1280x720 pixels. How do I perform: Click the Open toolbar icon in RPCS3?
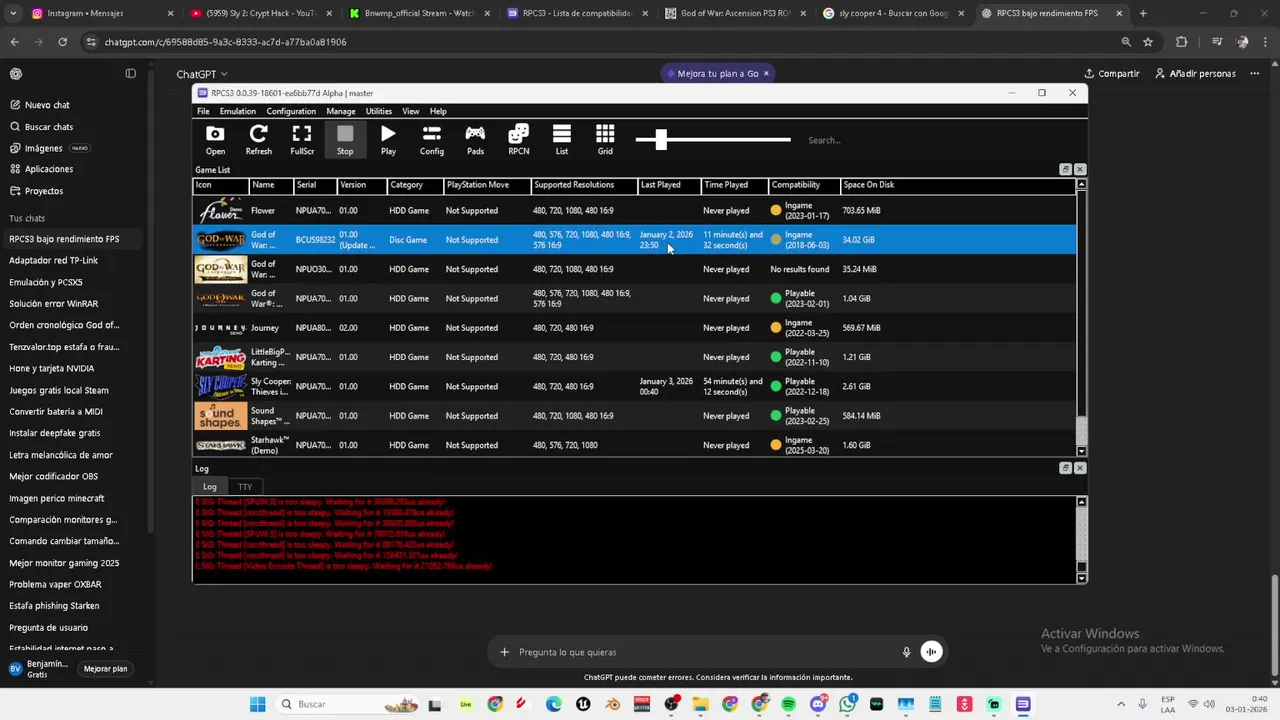coord(215,140)
